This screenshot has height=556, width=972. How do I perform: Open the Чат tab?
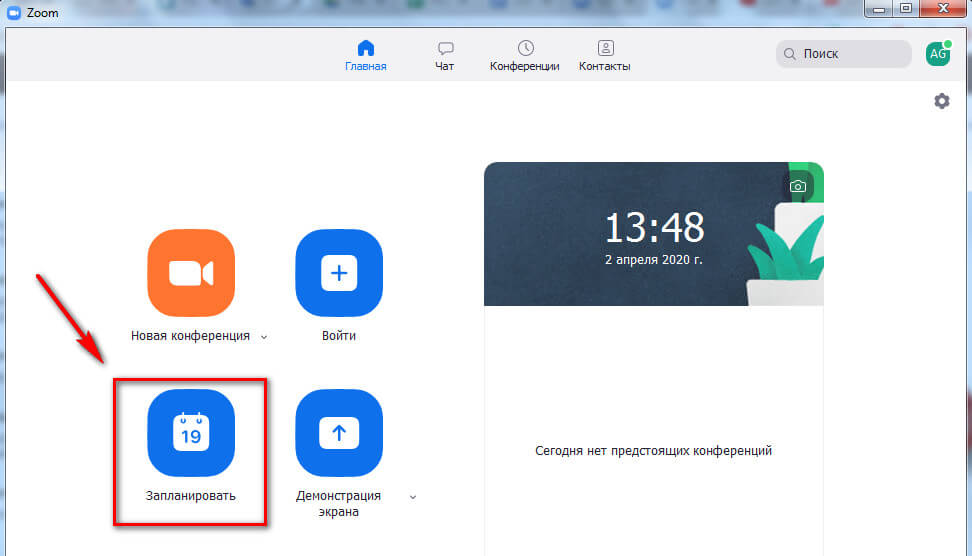click(x=445, y=56)
